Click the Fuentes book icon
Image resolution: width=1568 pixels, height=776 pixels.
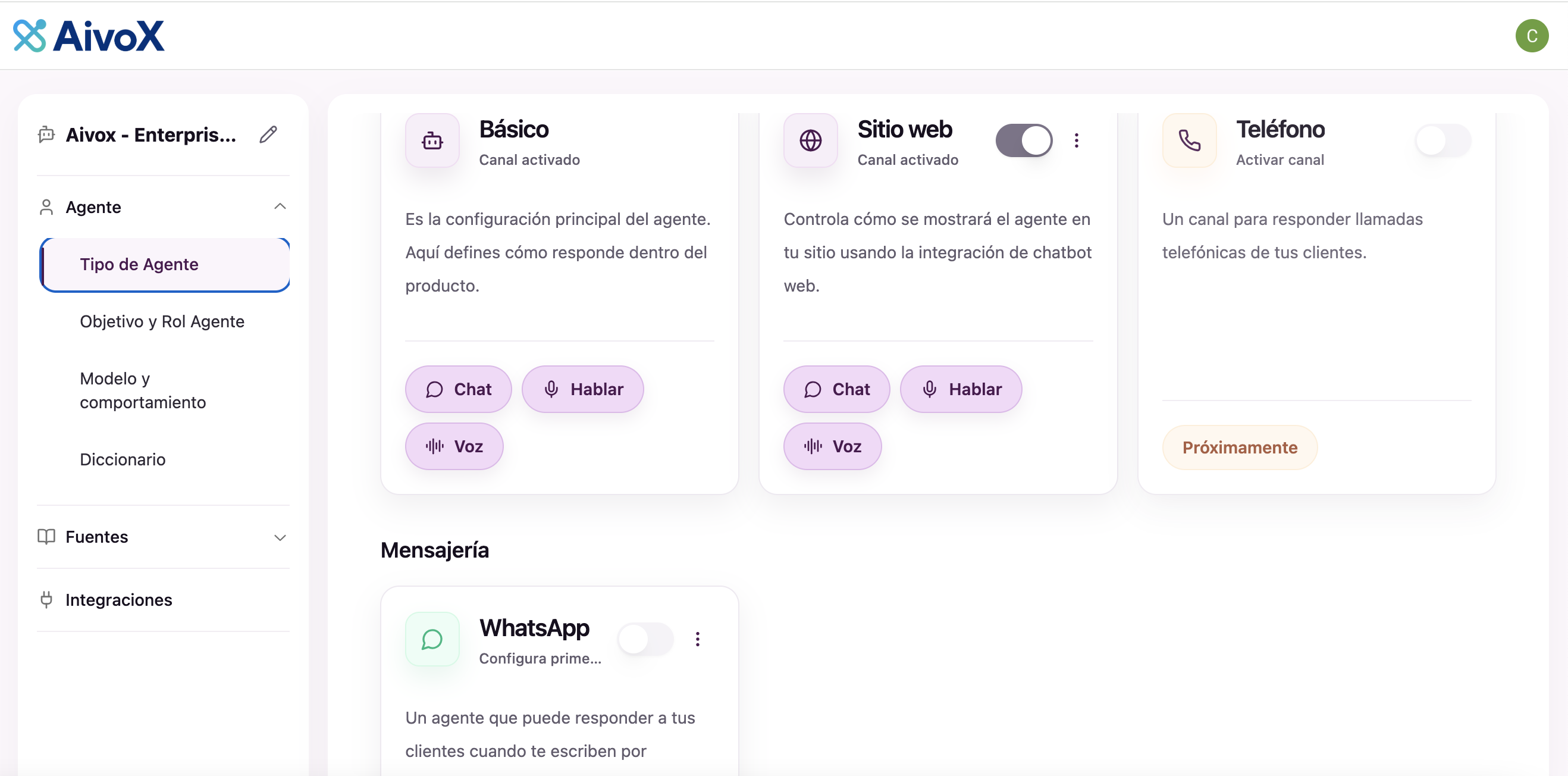pos(46,537)
